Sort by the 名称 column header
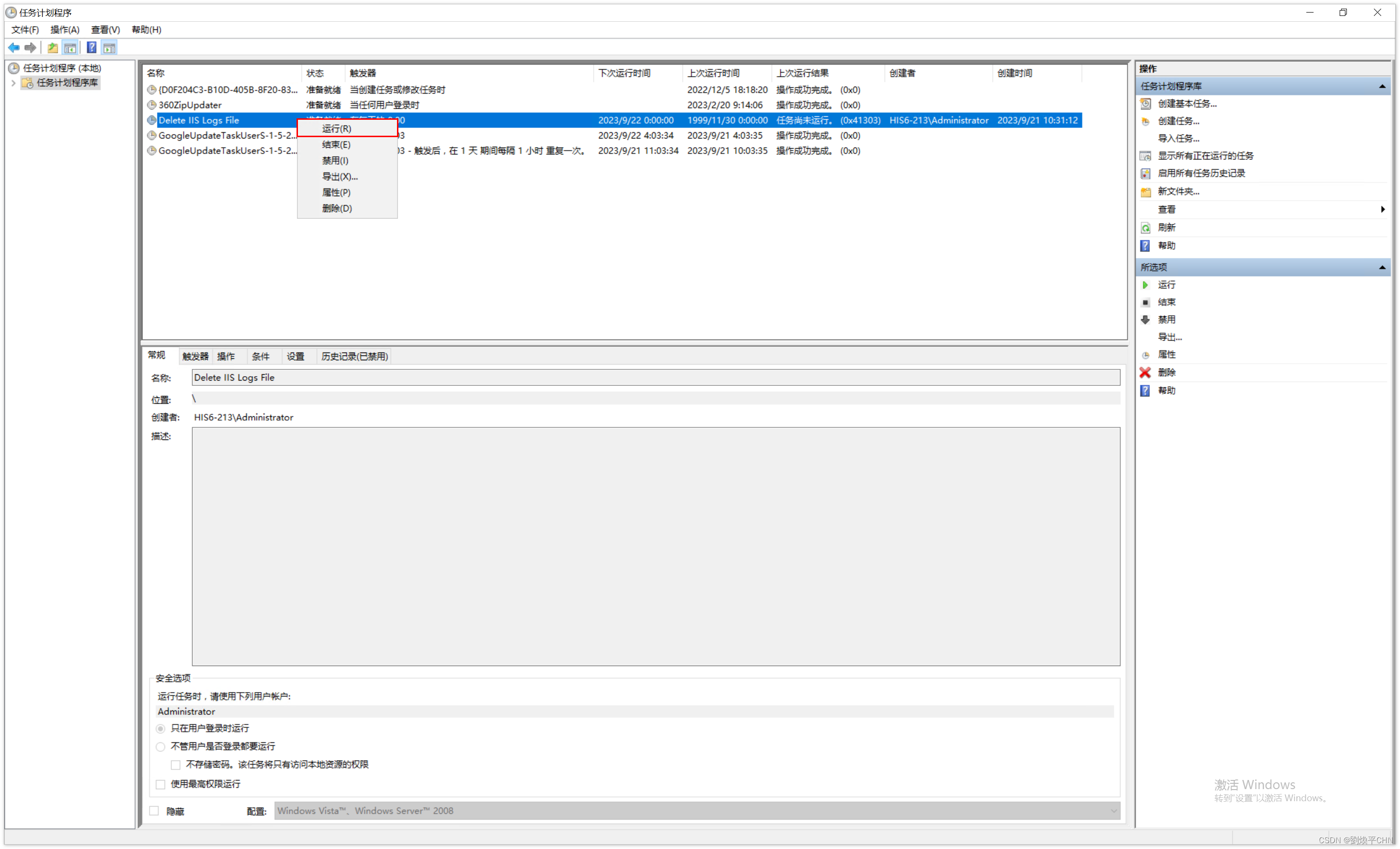Image resolution: width=1400 pixels, height=849 pixels. [x=222, y=73]
